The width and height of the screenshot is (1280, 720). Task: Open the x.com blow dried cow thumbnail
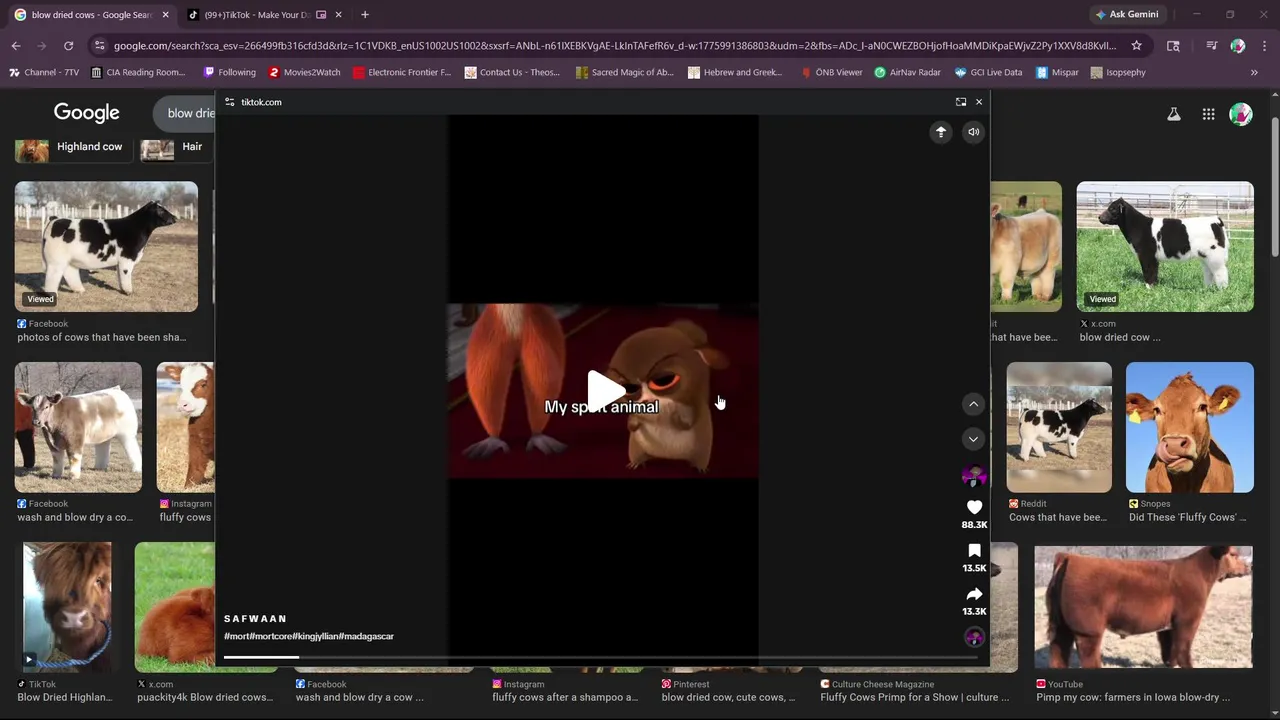click(x=1165, y=247)
